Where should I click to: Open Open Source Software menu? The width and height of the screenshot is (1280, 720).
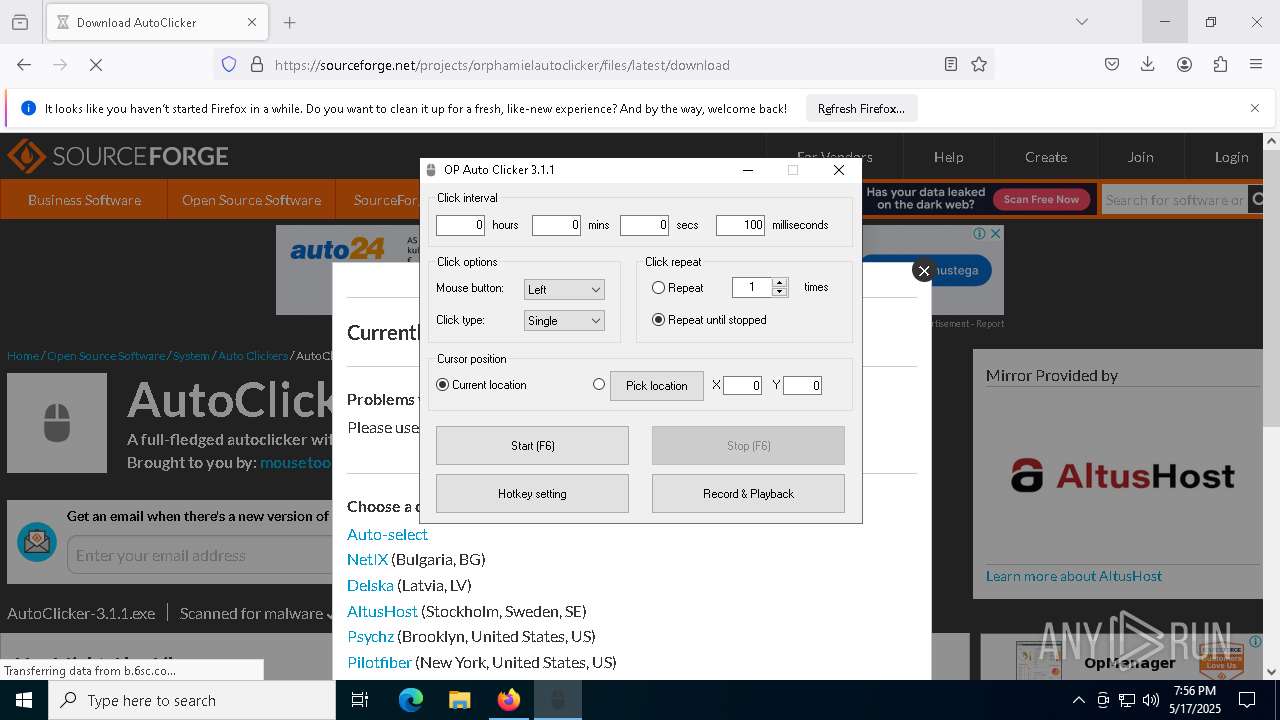point(251,200)
